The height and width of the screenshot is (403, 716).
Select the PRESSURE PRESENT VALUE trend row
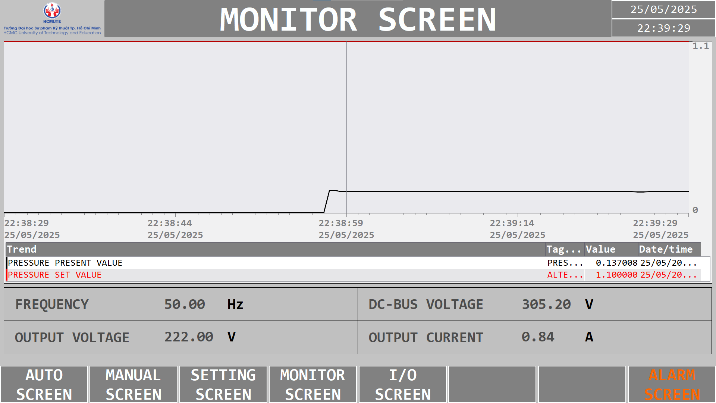pyautogui.click(x=353, y=263)
